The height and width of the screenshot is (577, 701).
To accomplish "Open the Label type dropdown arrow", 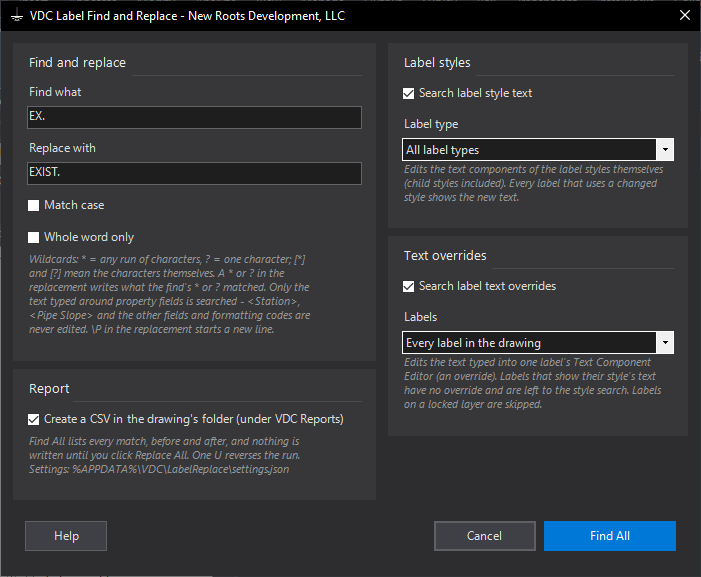I will click(x=665, y=149).
